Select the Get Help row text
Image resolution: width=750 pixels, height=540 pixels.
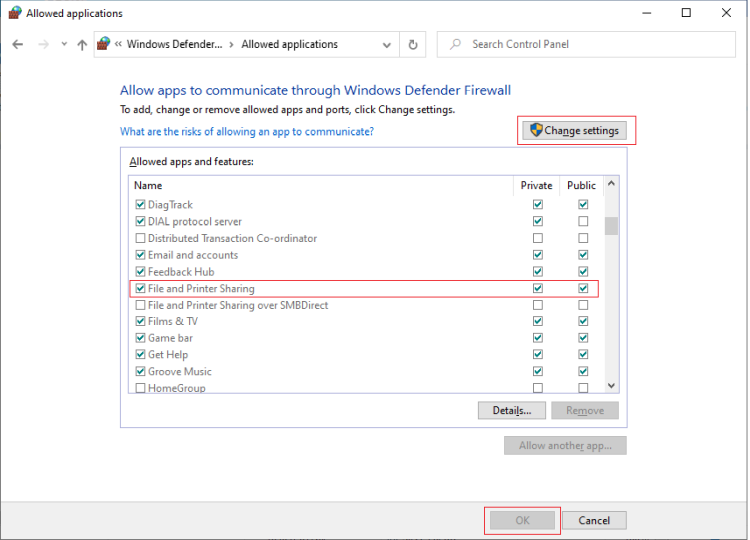tap(168, 355)
